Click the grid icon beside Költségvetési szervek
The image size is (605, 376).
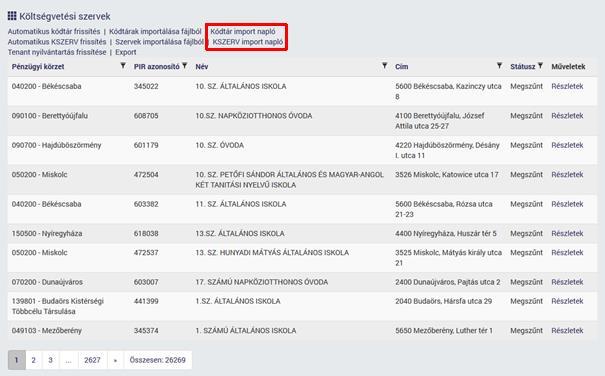coord(12,16)
